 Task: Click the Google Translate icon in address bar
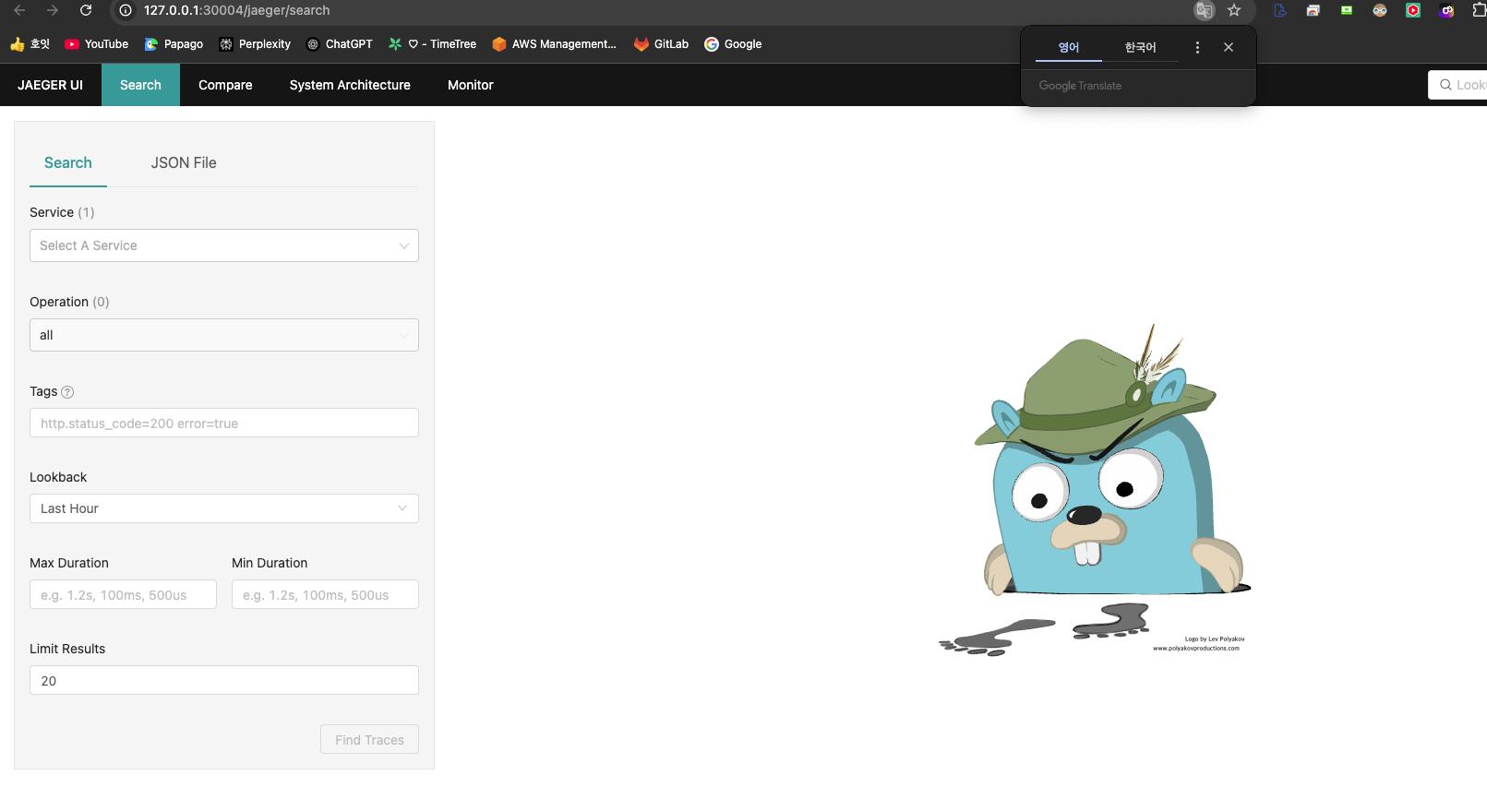(1204, 10)
